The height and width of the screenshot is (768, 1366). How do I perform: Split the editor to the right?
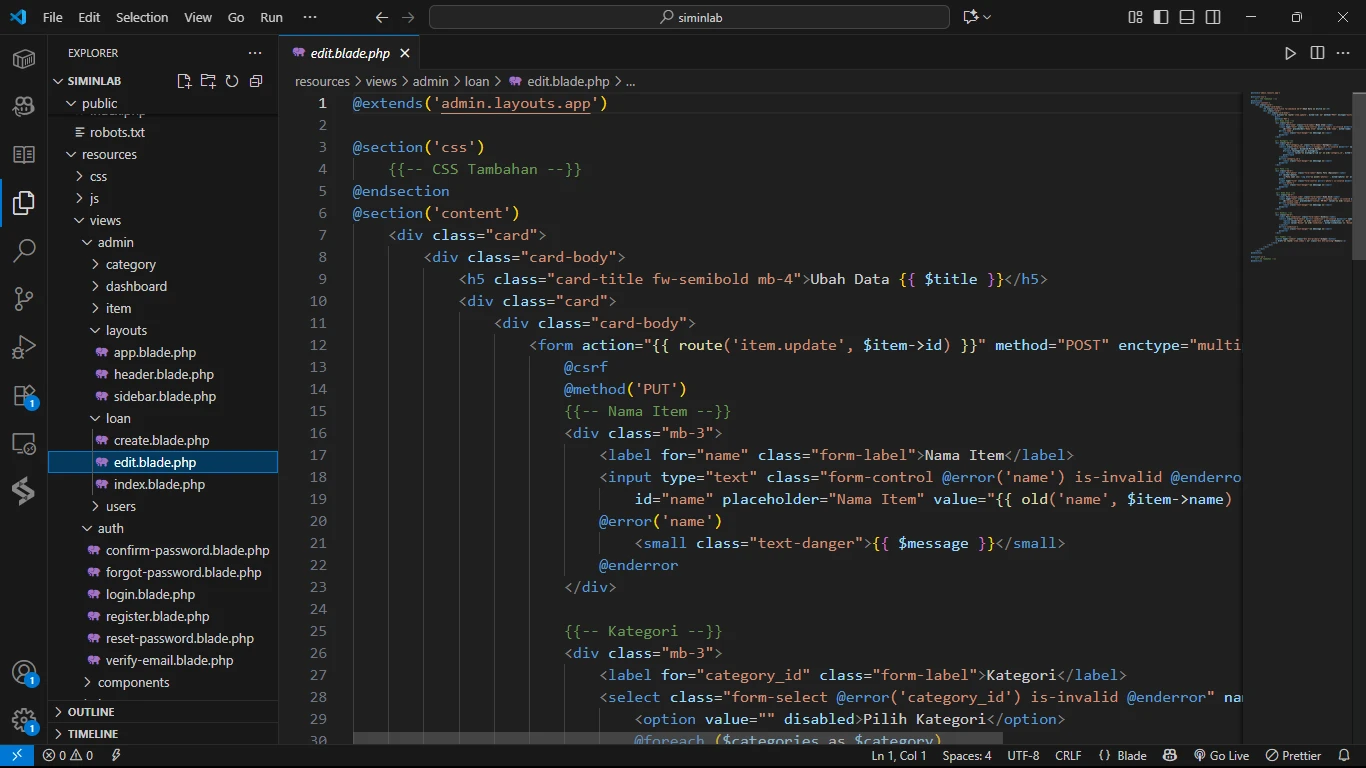point(1317,53)
